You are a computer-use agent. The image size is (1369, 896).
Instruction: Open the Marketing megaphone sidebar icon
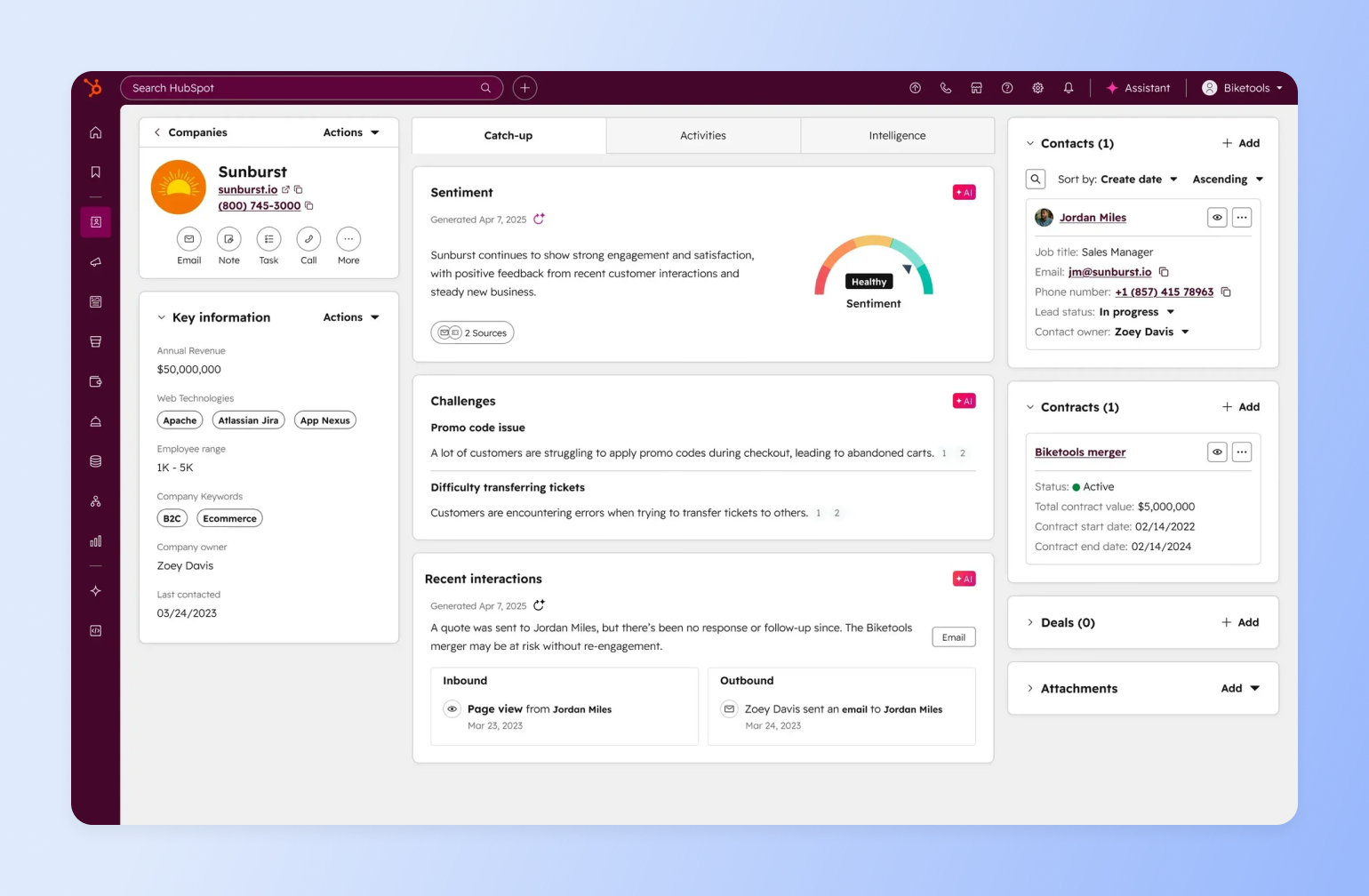pos(95,262)
